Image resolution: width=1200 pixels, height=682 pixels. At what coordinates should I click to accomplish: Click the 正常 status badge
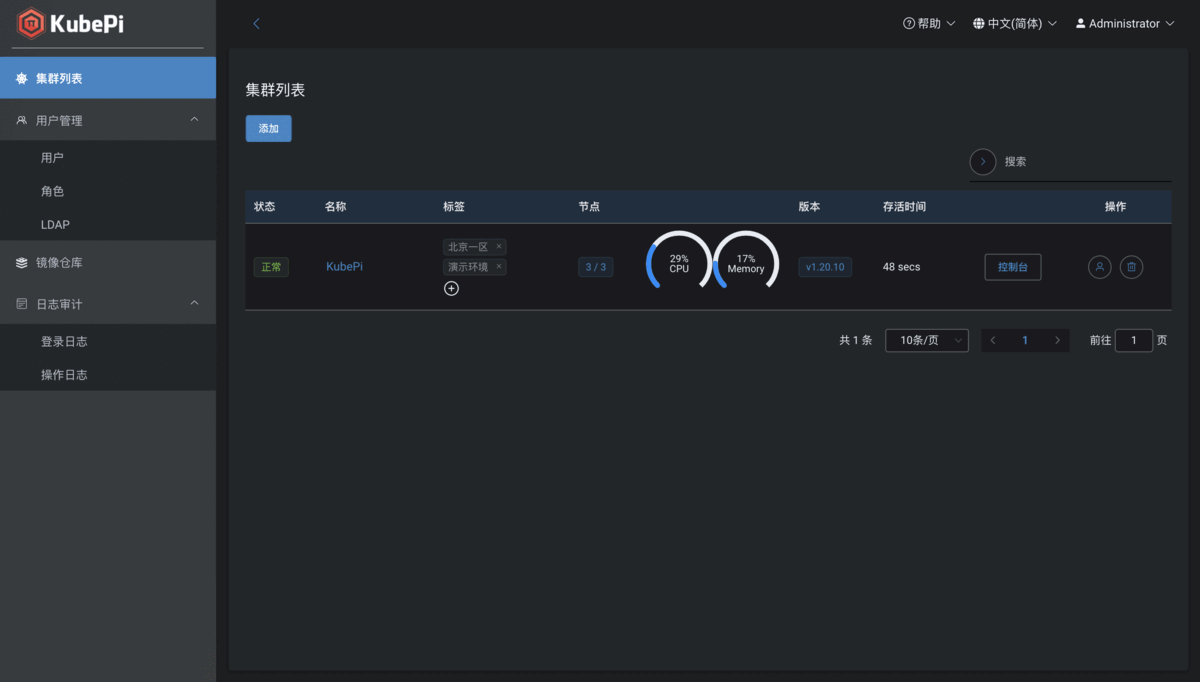click(271, 267)
